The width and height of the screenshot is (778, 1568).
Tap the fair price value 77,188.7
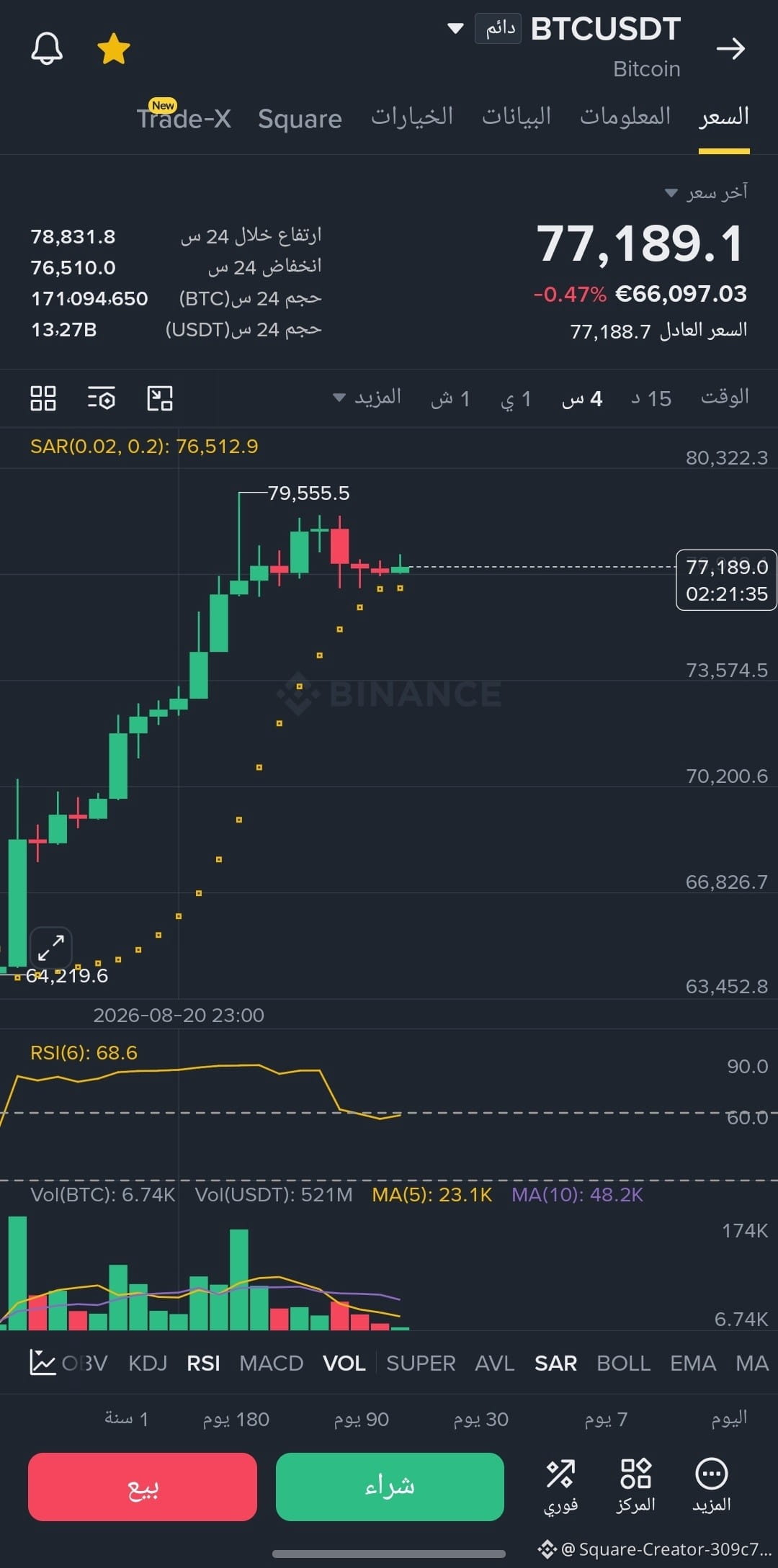[x=611, y=331]
